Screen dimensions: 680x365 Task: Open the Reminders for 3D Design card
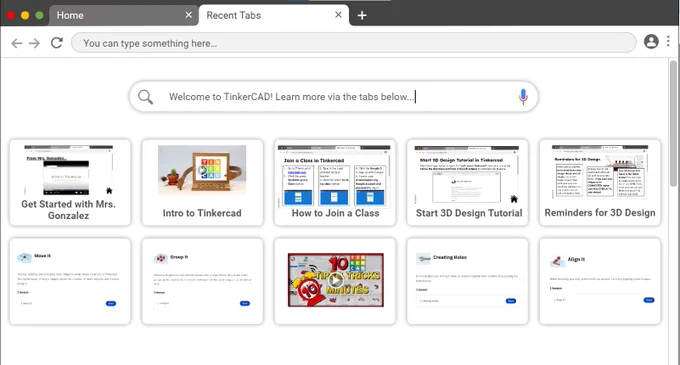pyautogui.click(x=600, y=182)
